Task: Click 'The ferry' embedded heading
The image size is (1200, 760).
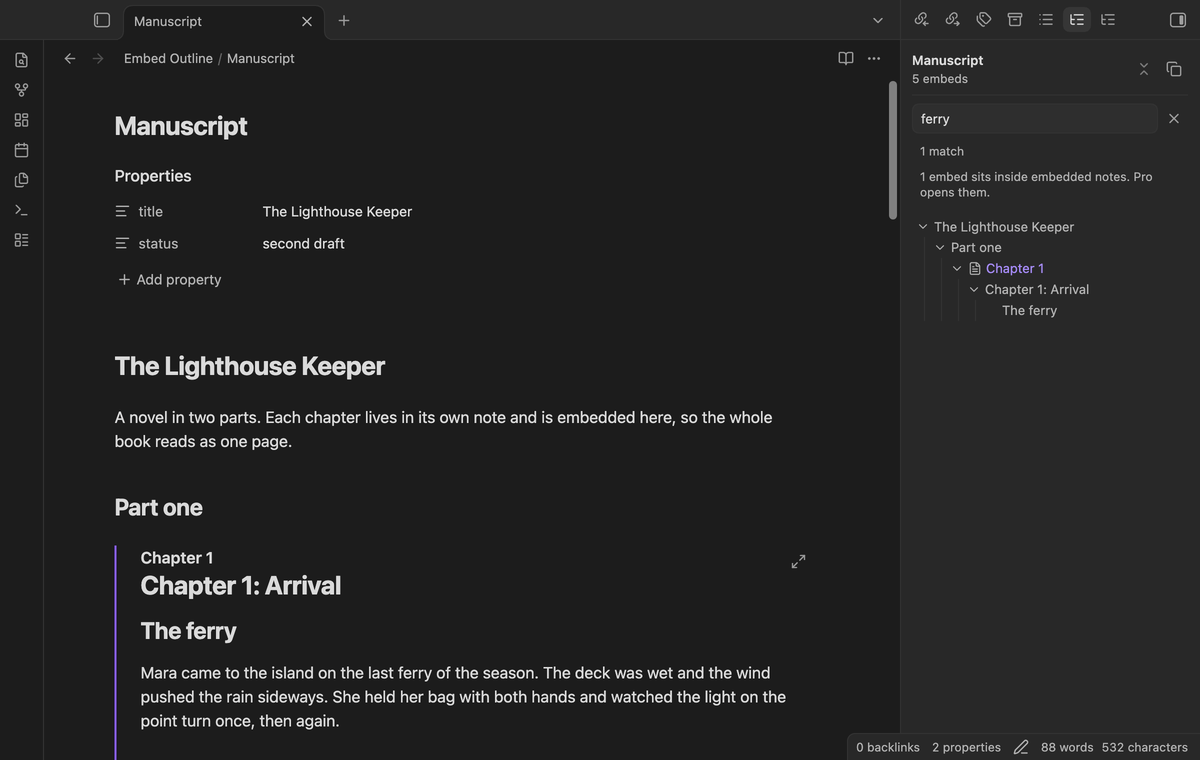Action: coord(189,631)
